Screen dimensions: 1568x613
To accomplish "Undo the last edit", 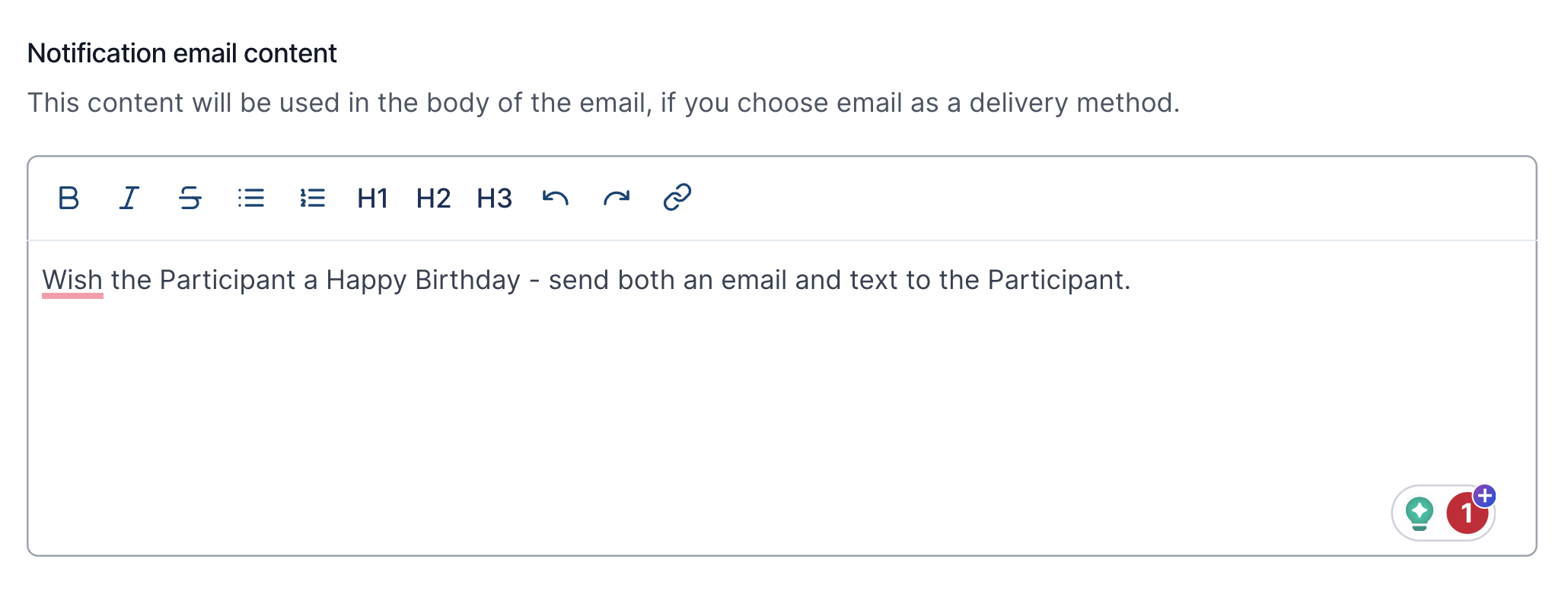I will pyautogui.click(x=556, y=199).
